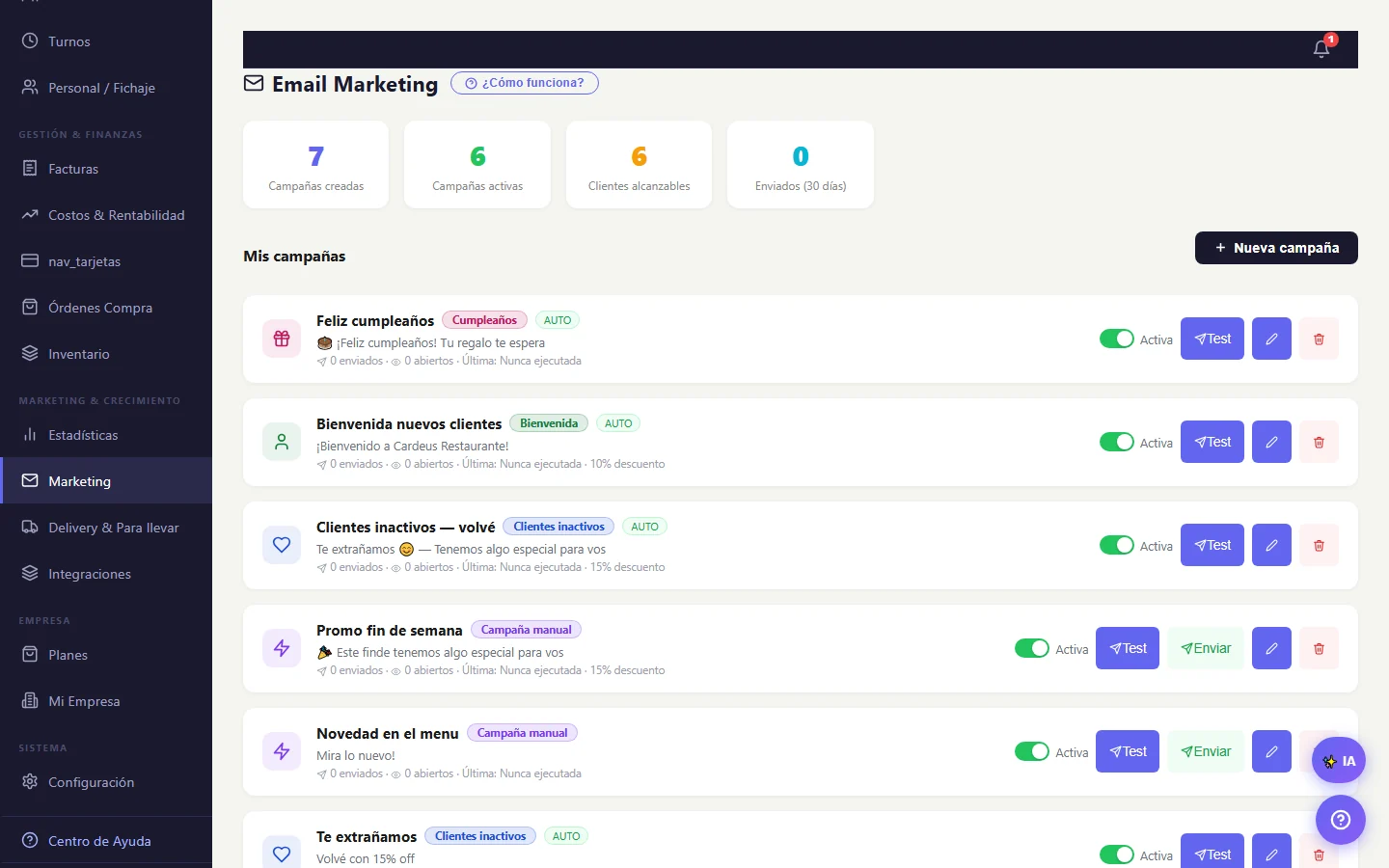
Task: Click the Nueva campaña button
Action: click(1276, 248)
